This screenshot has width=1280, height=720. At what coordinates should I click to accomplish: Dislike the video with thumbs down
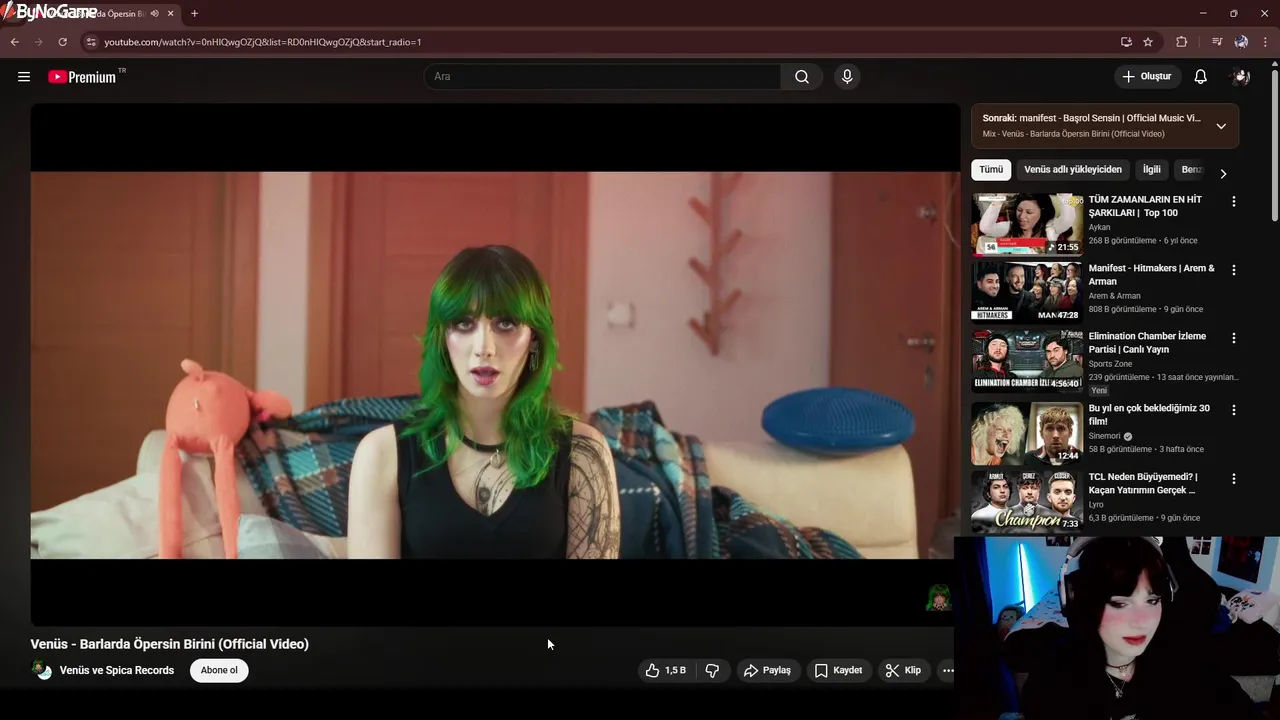coord(712,671)
